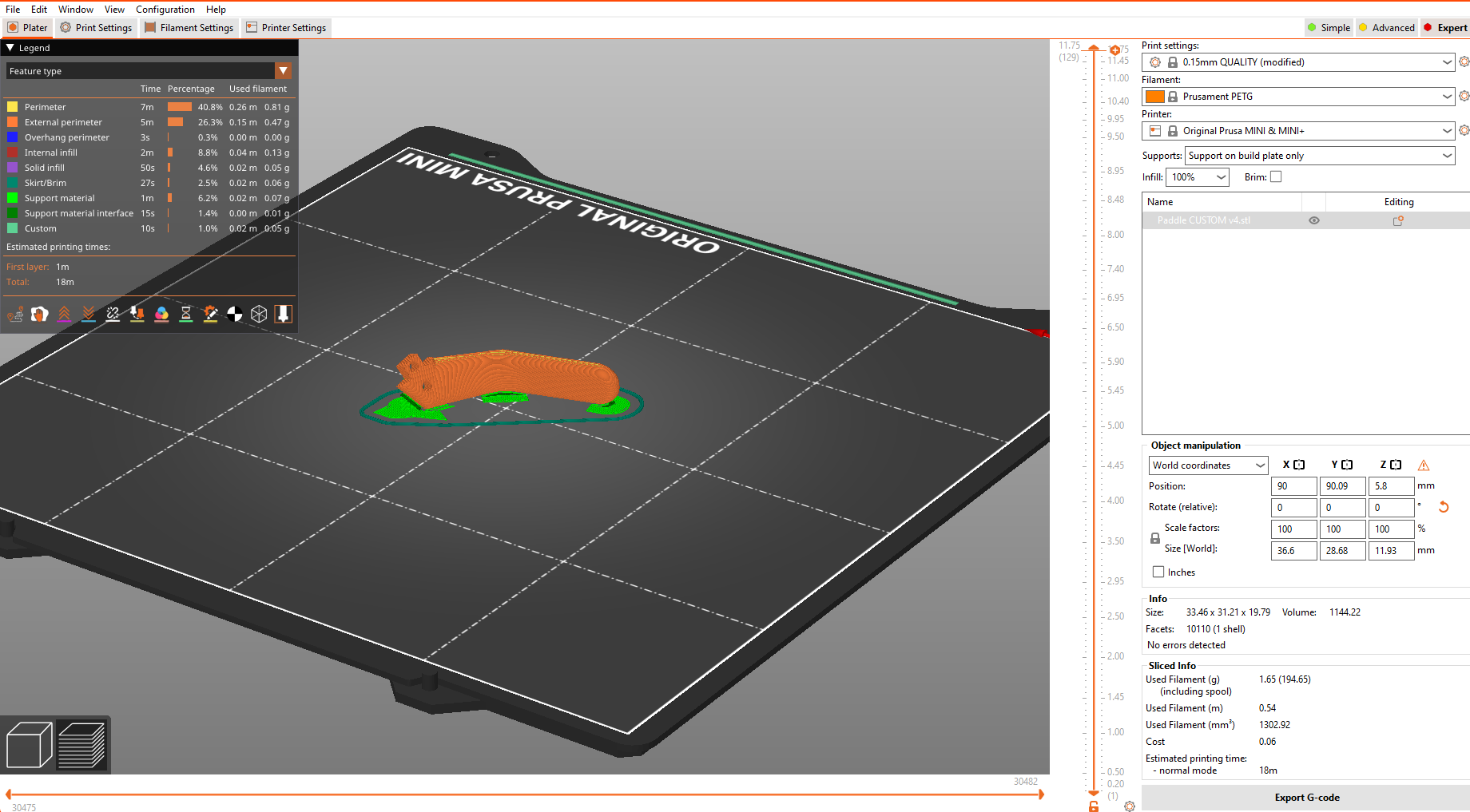Switch to Print Settings tab

pos(96,27)
